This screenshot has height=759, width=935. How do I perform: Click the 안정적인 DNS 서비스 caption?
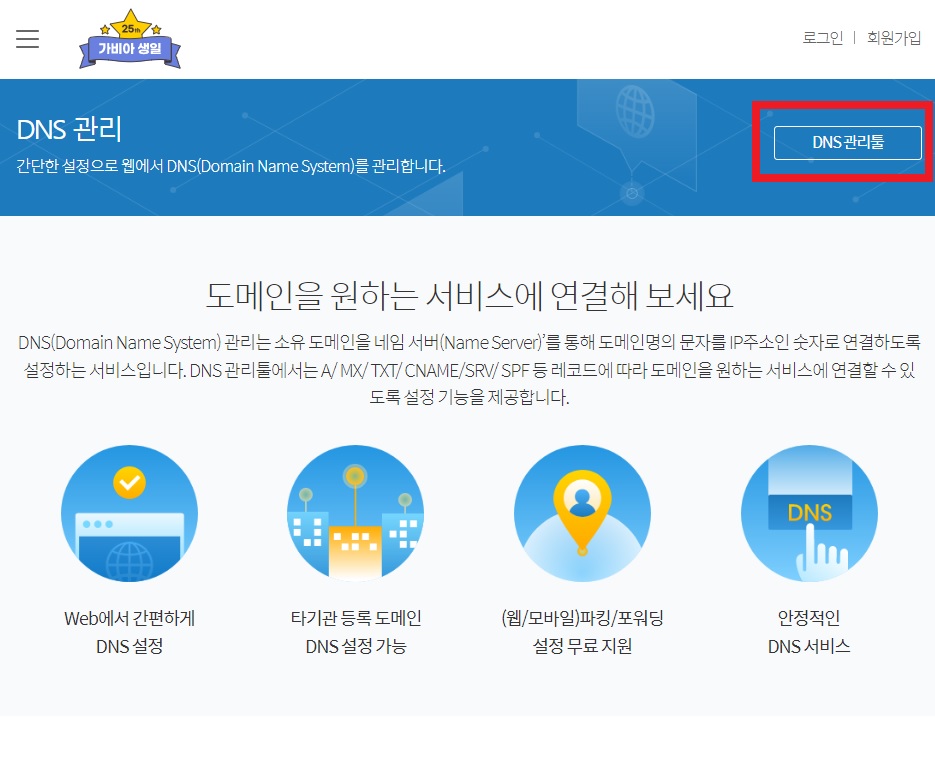[809, 631]
